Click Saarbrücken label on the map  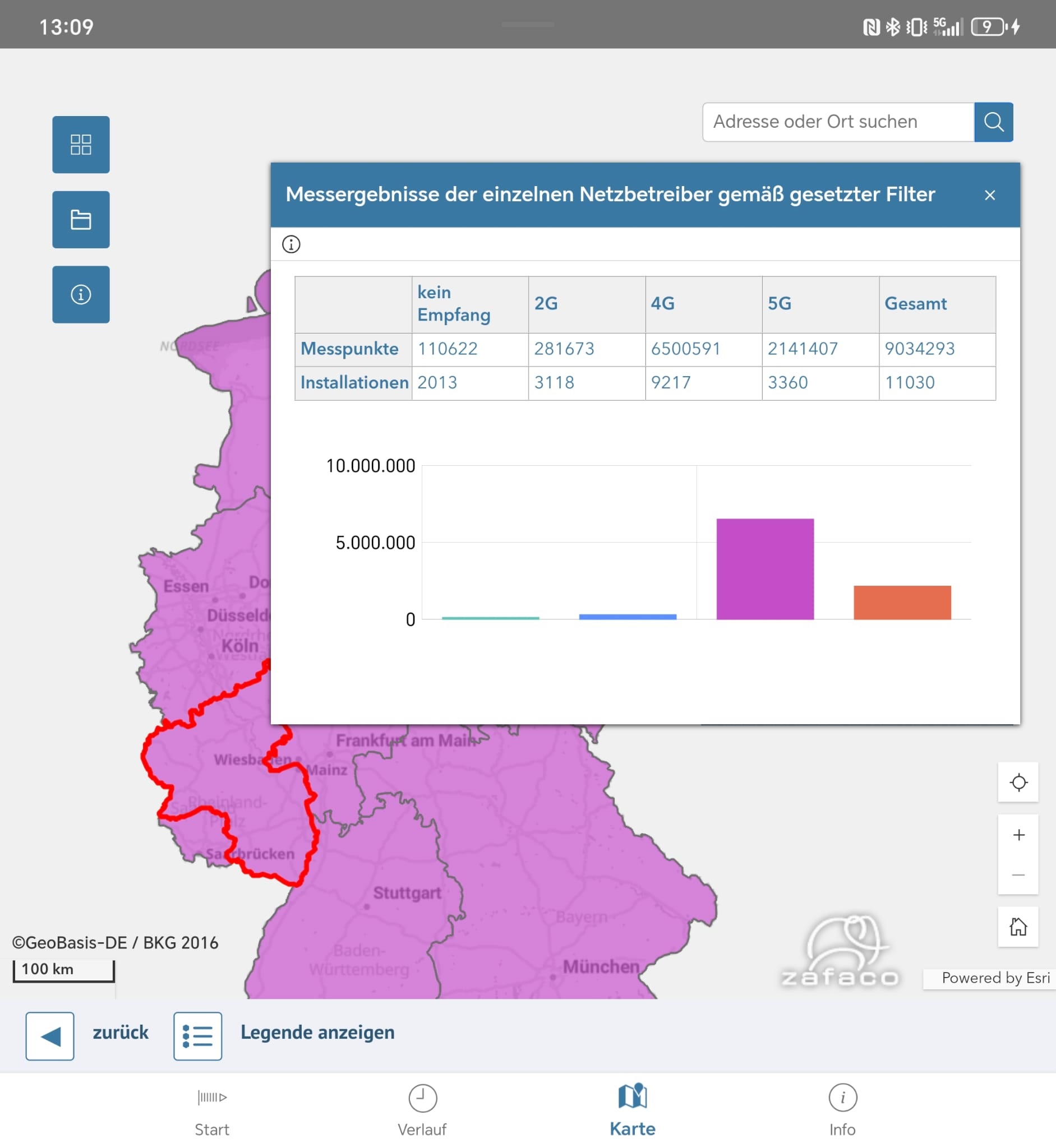click(x=250, y=854)
